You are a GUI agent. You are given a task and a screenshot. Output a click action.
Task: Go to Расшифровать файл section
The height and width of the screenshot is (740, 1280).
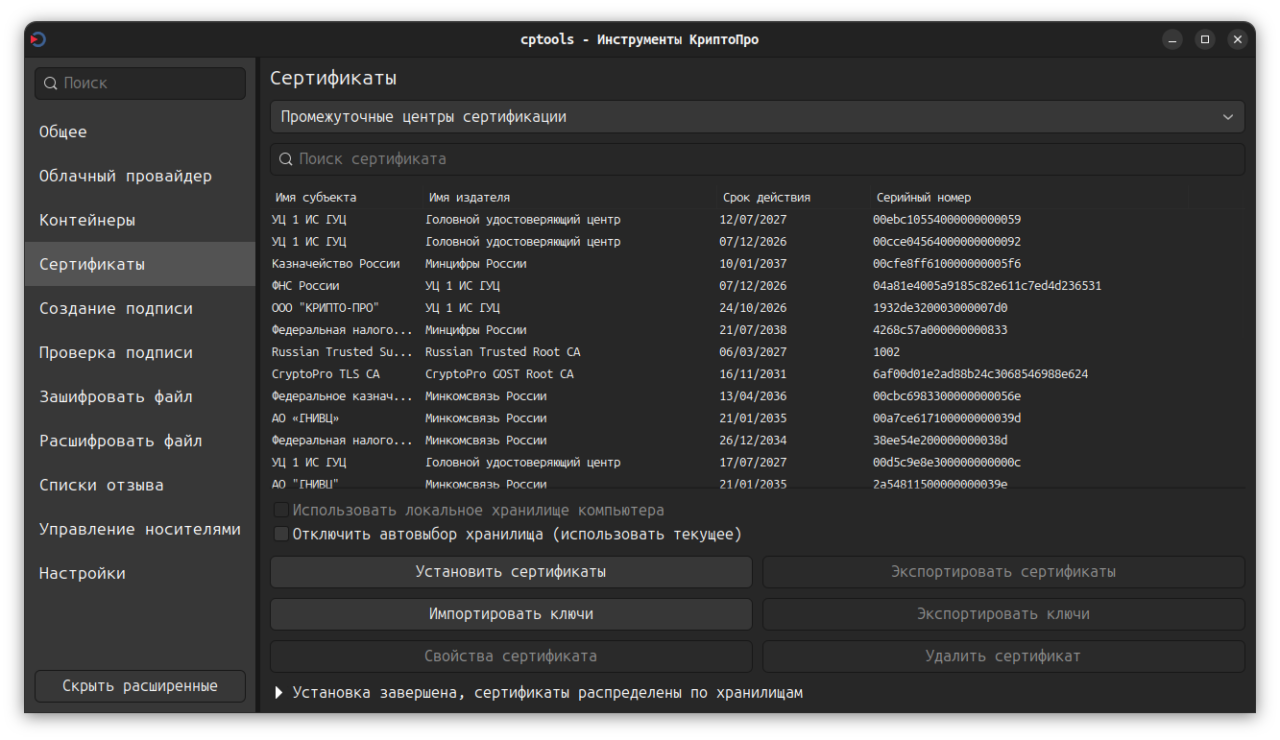coord(140,440)
